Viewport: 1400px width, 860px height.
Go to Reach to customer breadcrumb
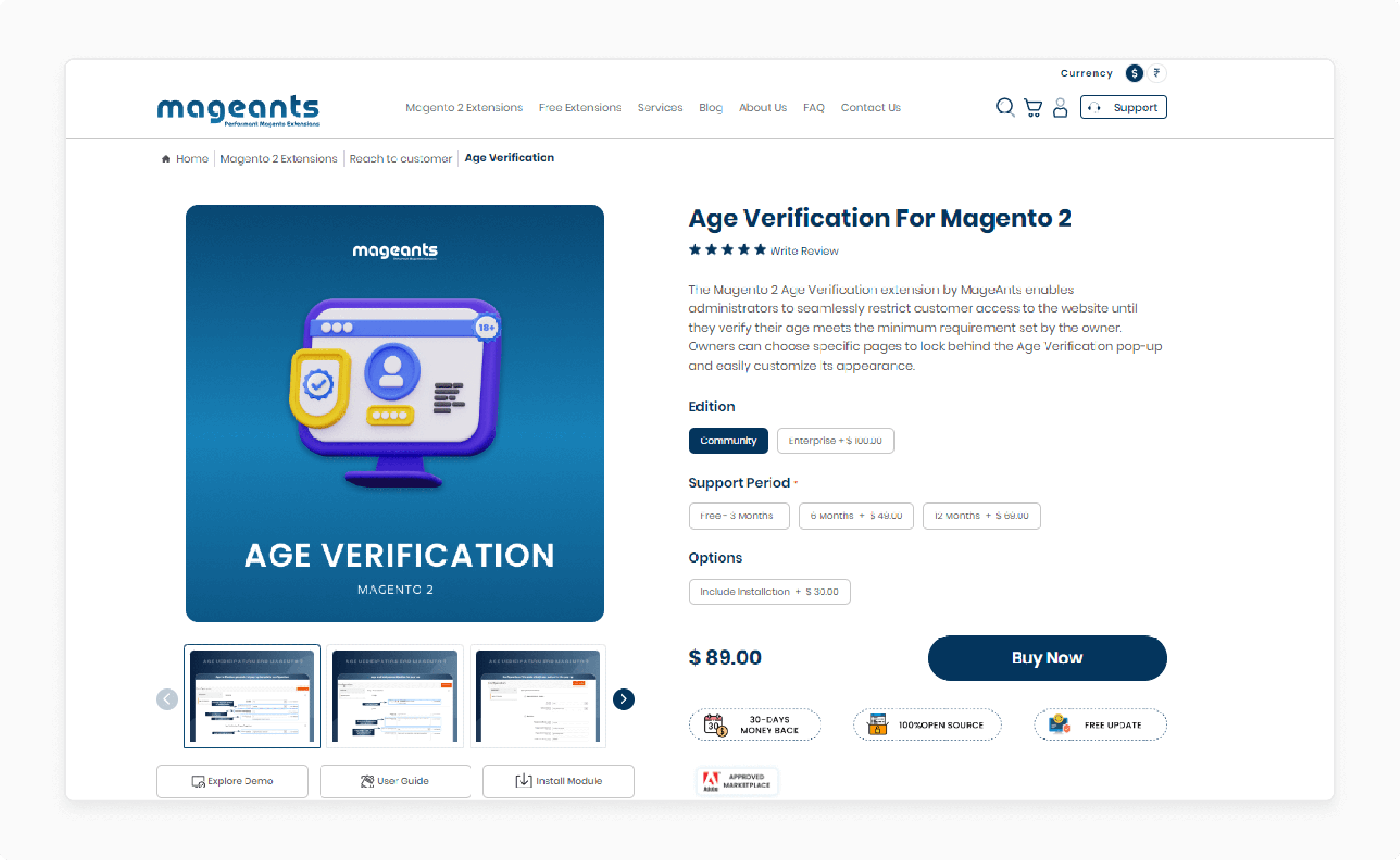(x=400, y=159)
